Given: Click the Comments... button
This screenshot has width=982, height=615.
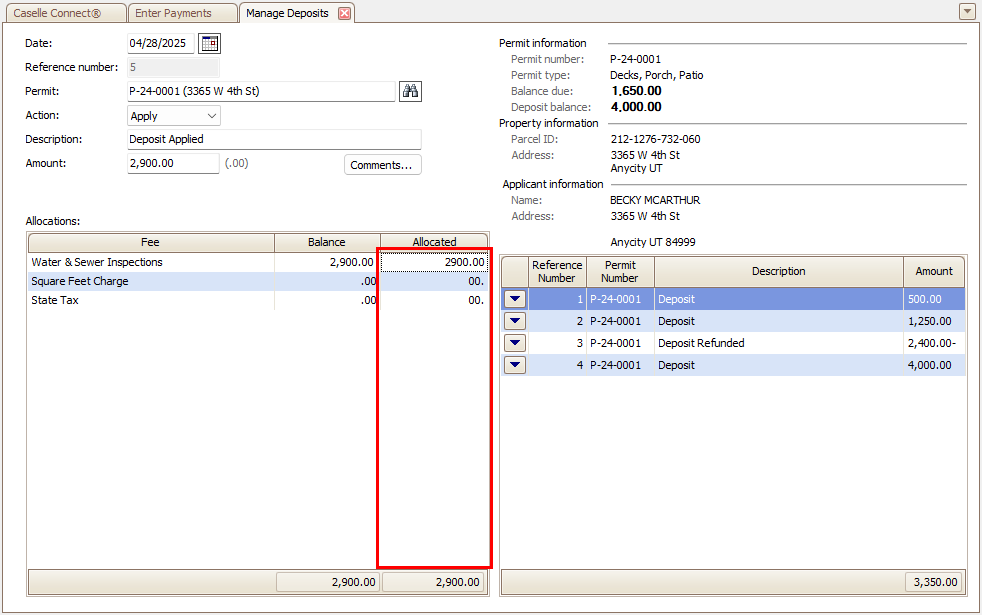Looking at the screenshot, I should (x=382, y=165).
